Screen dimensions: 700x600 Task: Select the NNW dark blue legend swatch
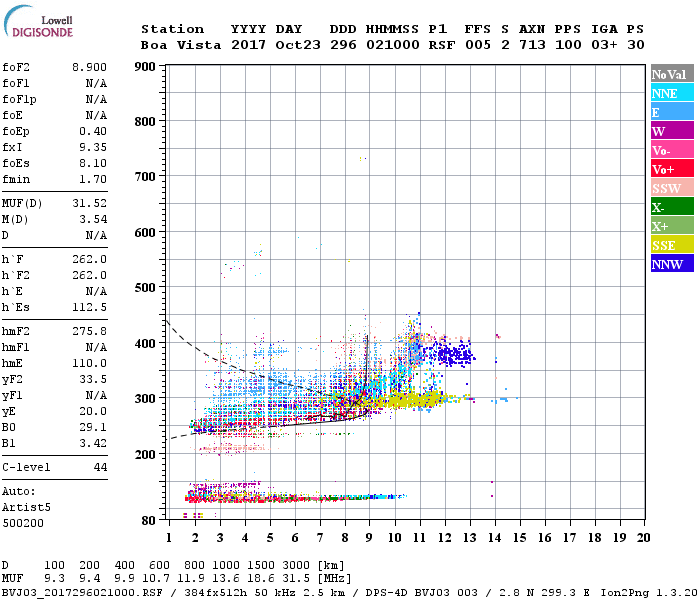click(672, 263)
